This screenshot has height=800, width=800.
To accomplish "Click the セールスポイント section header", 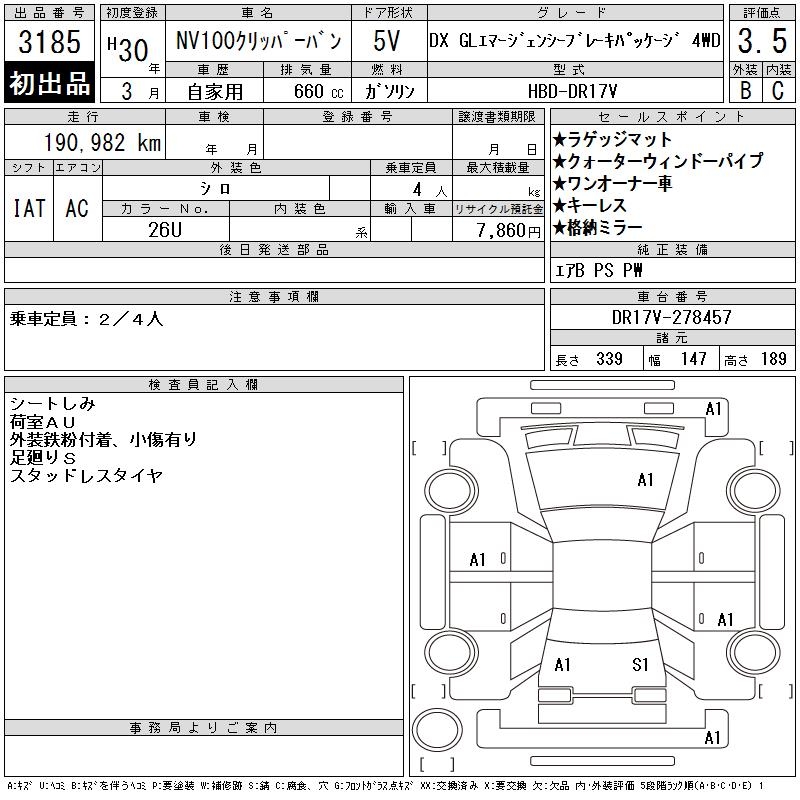I will [x=672, y=117].
